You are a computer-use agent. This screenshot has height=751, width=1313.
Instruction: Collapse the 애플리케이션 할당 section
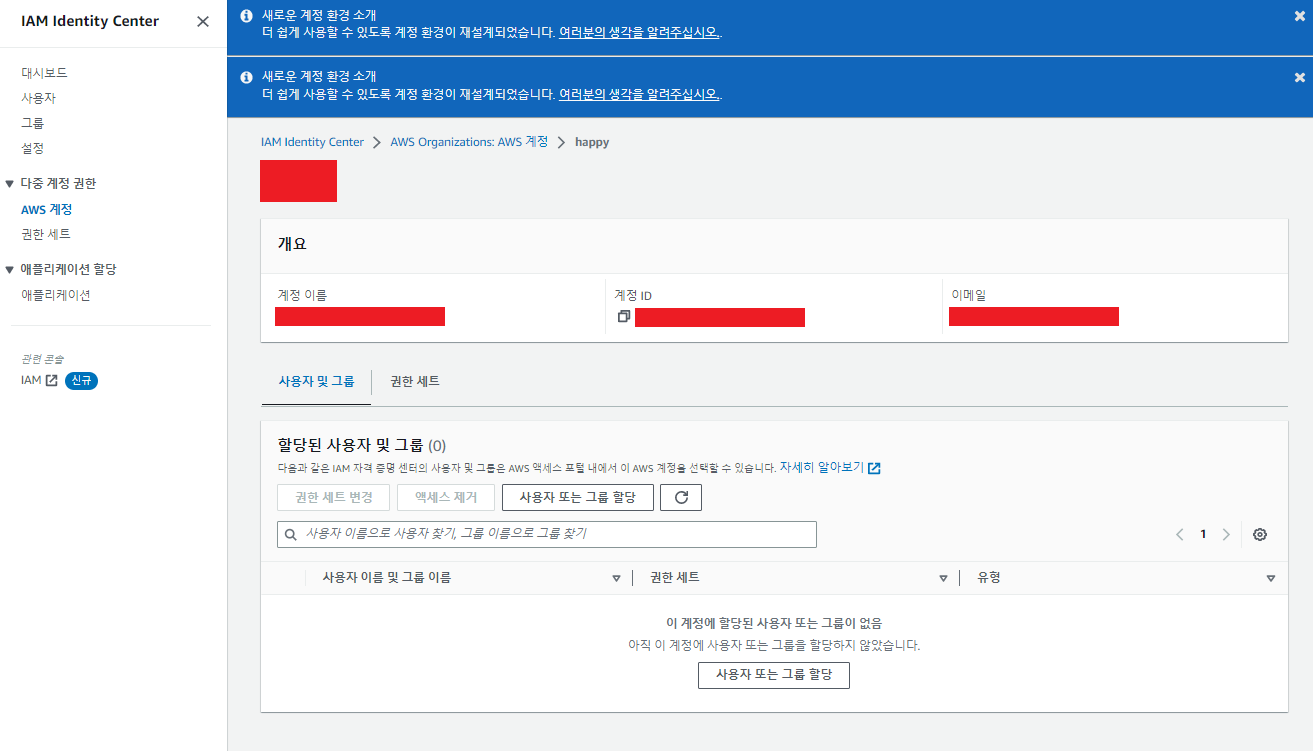pyautogui.click(x=10, y=270)
